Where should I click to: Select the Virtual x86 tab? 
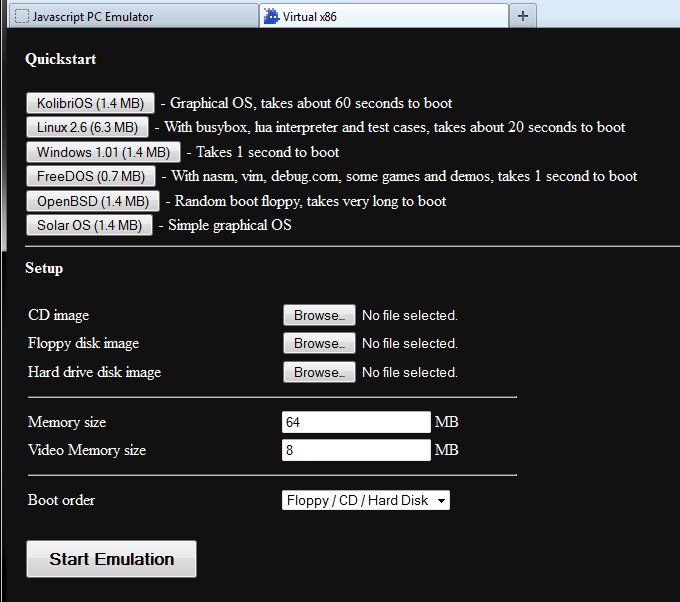[384, 16]
